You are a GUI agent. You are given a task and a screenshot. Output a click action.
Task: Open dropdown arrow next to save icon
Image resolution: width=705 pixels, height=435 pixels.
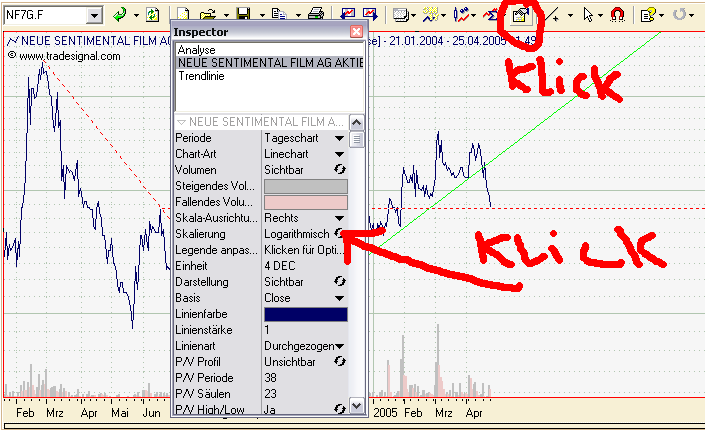point(262,15)
